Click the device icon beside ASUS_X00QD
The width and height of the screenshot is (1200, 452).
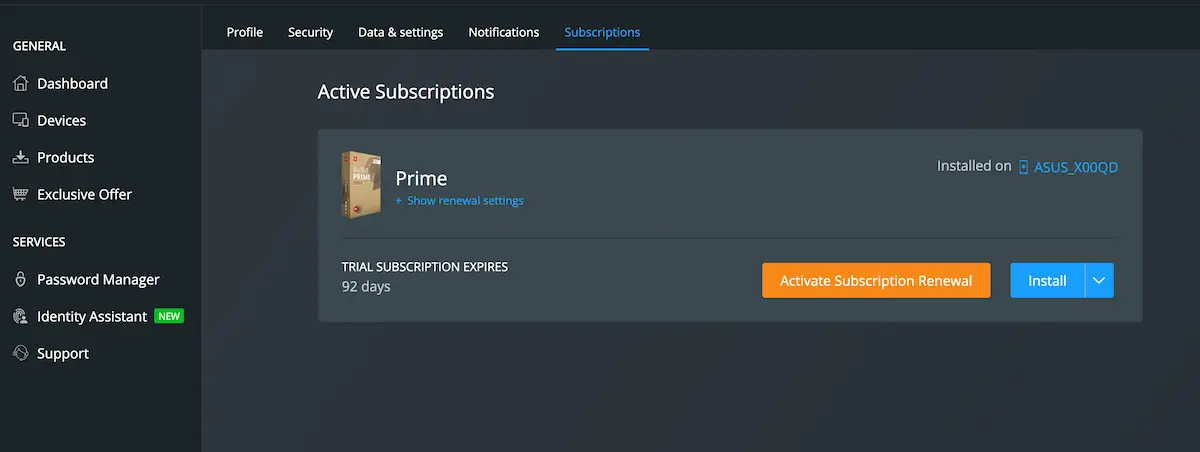tap(1023, 167)
